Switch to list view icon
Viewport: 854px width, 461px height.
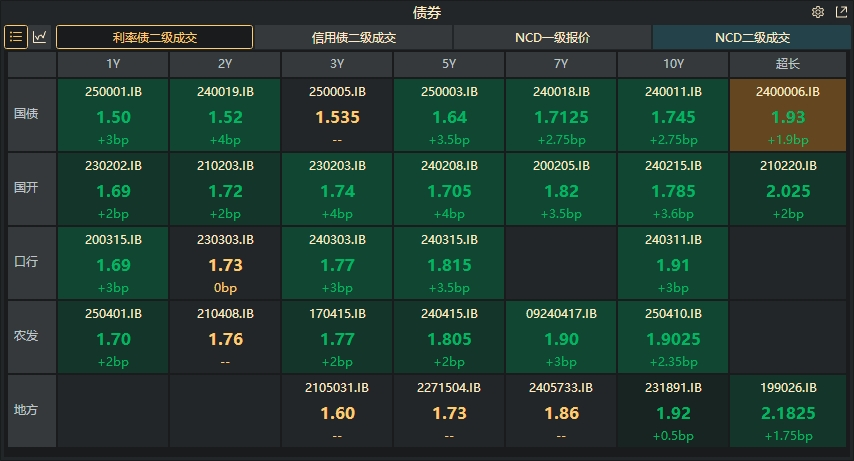point(16,37)
